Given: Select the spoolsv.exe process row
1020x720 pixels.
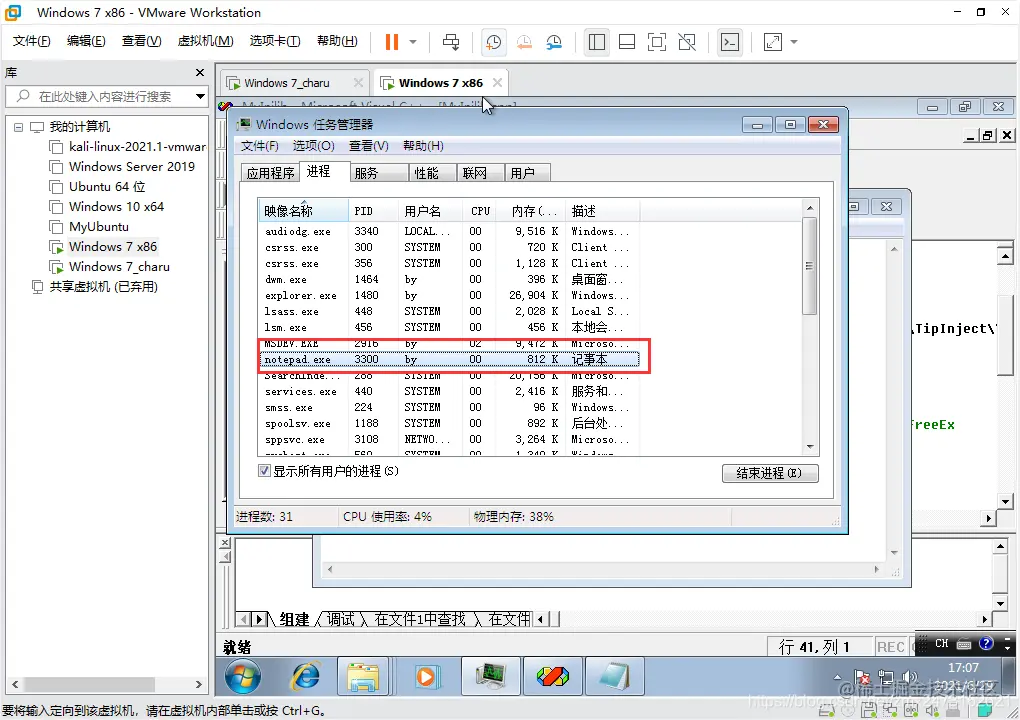Looking at the screenshot, I should 449,423.
